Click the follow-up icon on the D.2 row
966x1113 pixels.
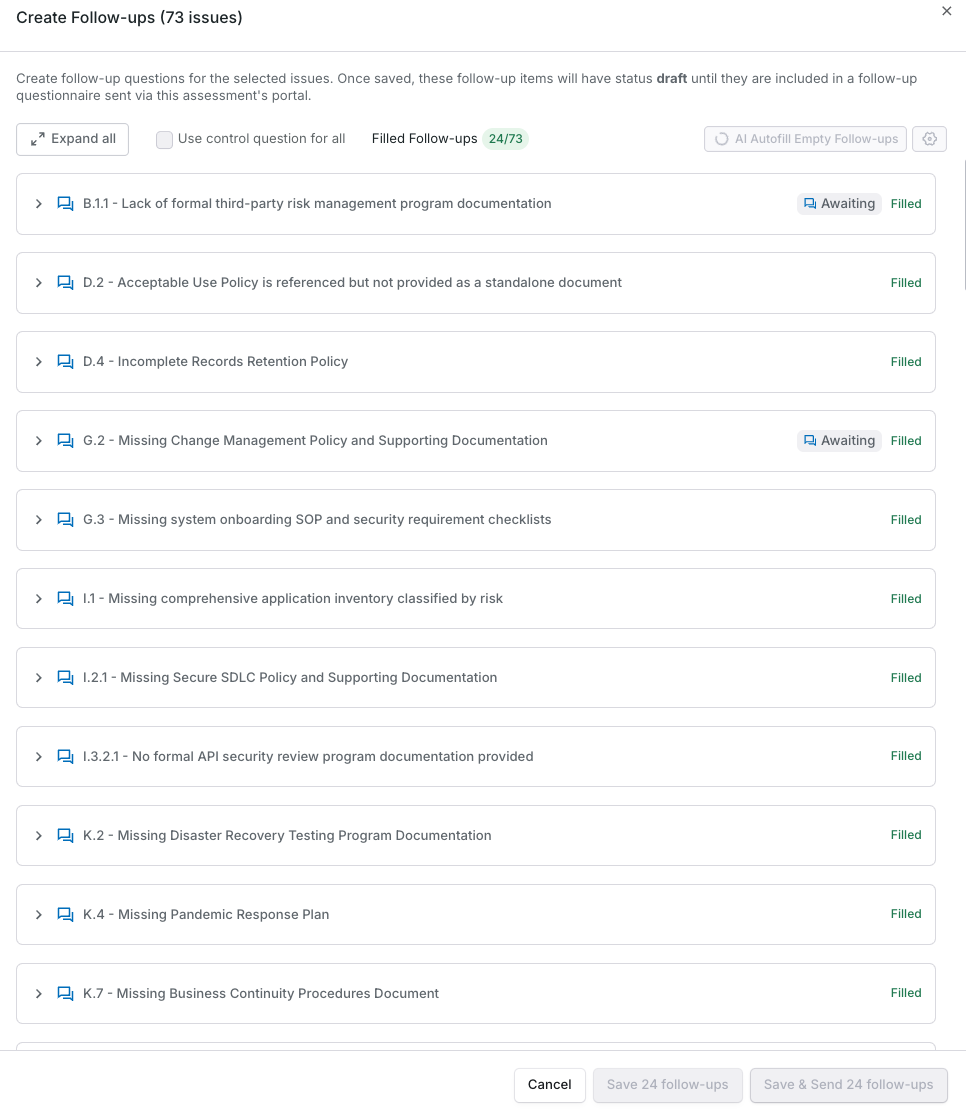65,283
